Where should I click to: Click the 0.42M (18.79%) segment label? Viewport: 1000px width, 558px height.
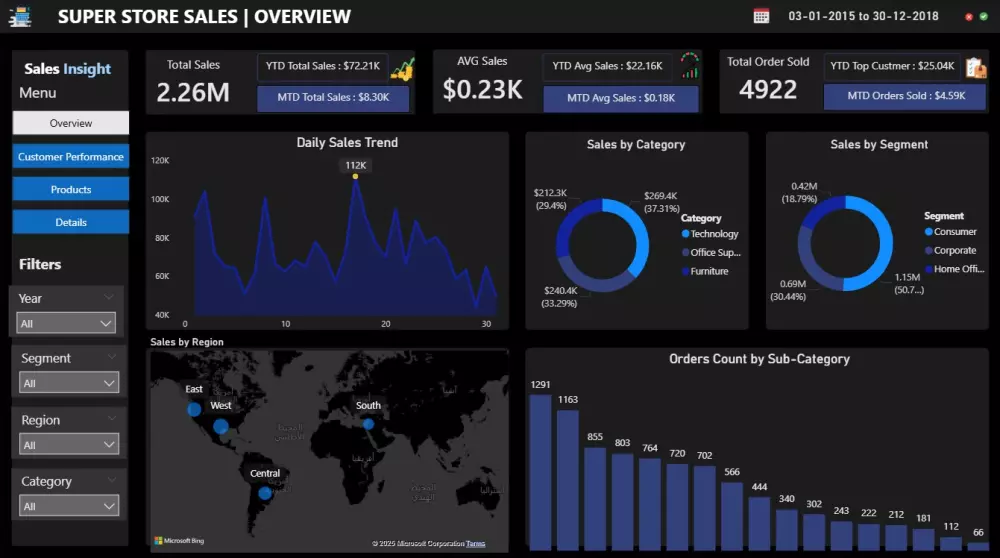pos(800,193)
